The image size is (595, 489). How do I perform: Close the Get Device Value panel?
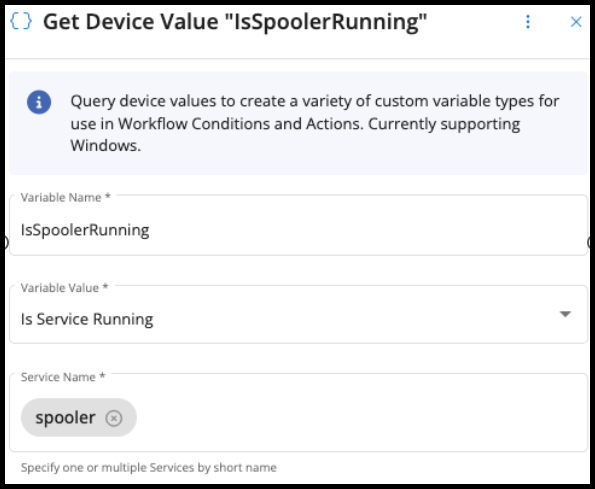pyautogui.click(x=576, y=22)
